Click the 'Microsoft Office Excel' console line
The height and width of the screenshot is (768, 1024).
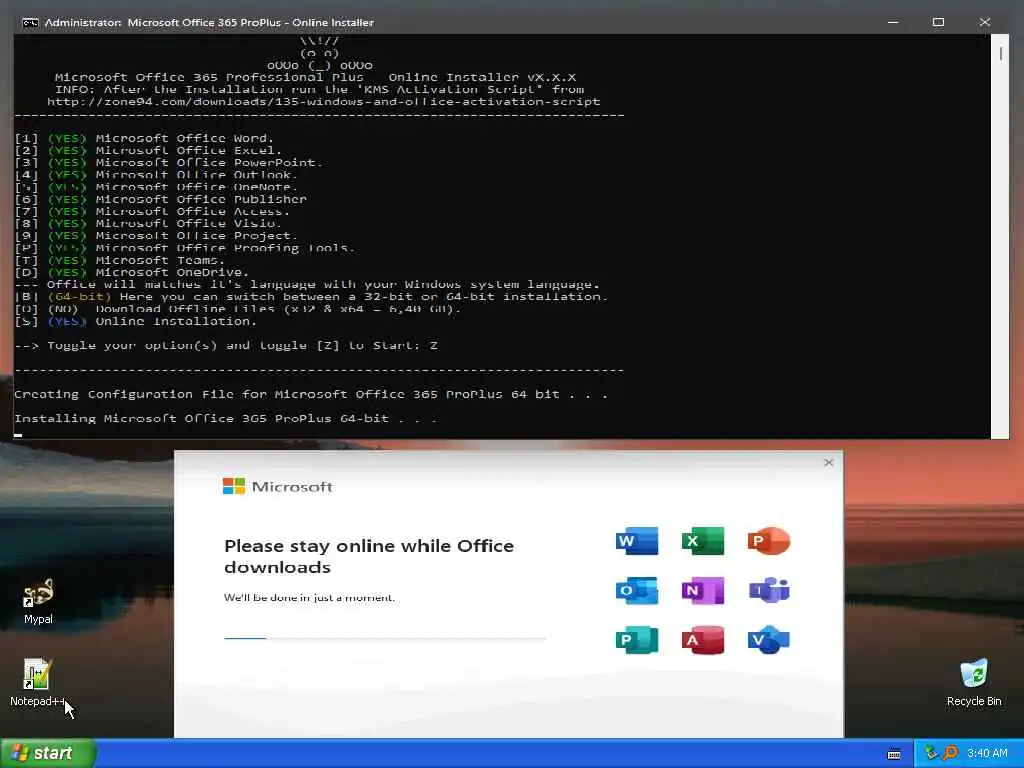148,150
